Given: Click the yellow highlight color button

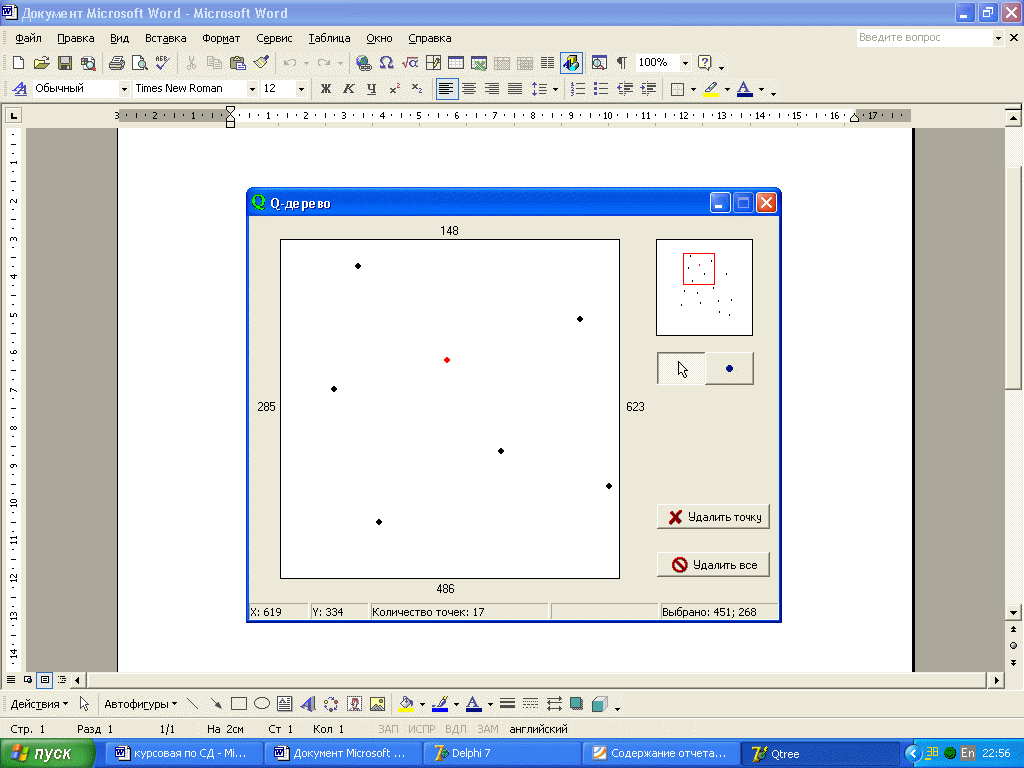Looking at the screenshot, I should tap(711, 89).
